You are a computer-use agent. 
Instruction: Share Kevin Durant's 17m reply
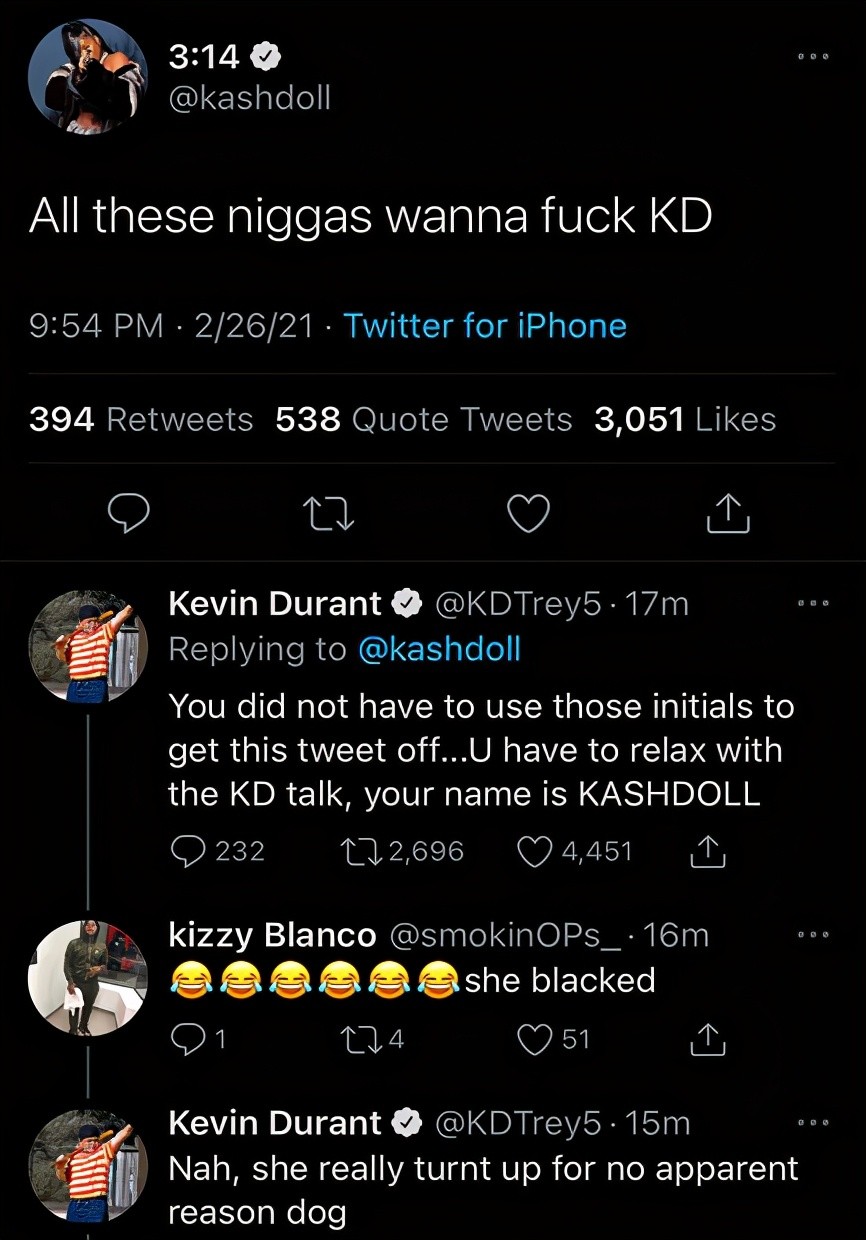708,851
